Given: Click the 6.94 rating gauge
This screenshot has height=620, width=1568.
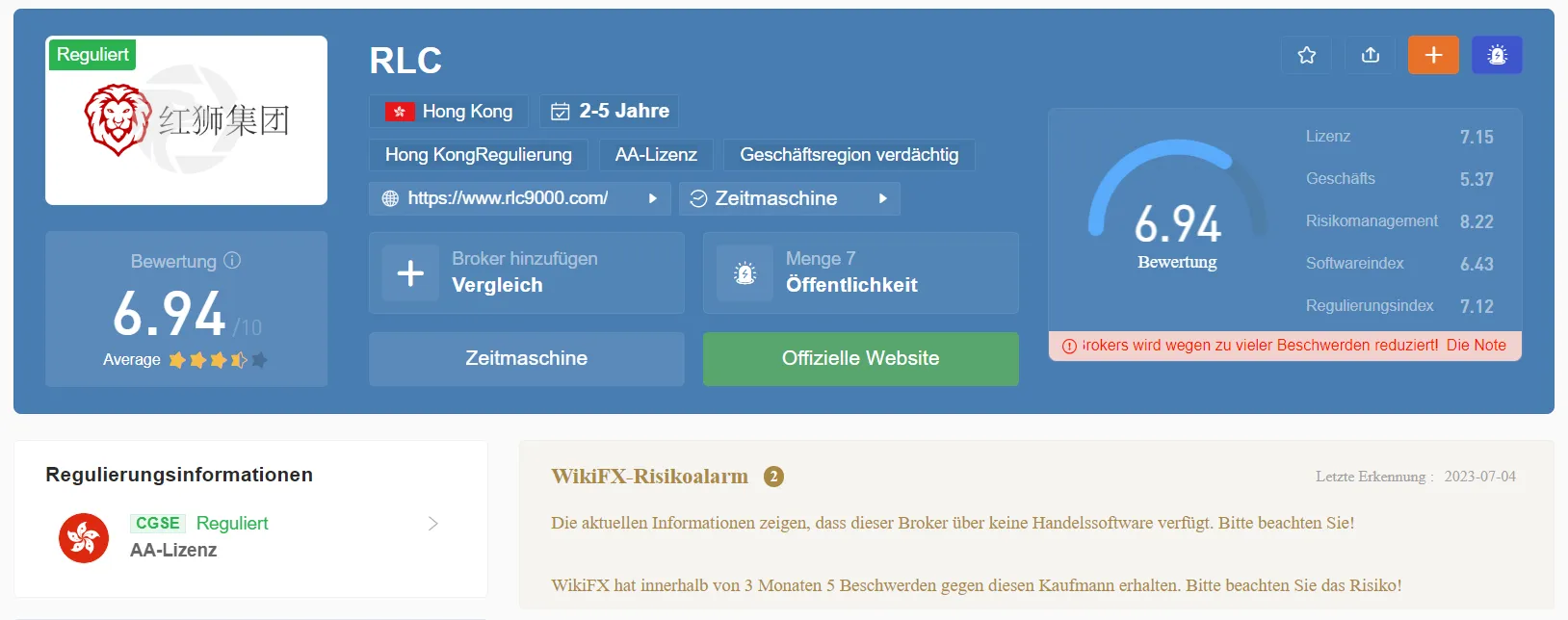Looking at the screenshot, I should click(1177, 204).
